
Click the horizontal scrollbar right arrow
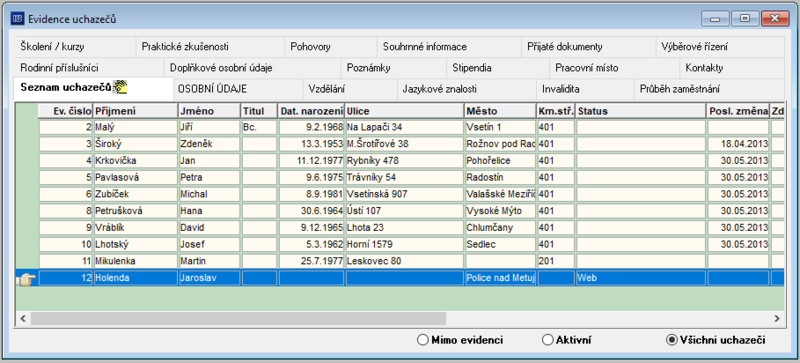coord(777,319)
